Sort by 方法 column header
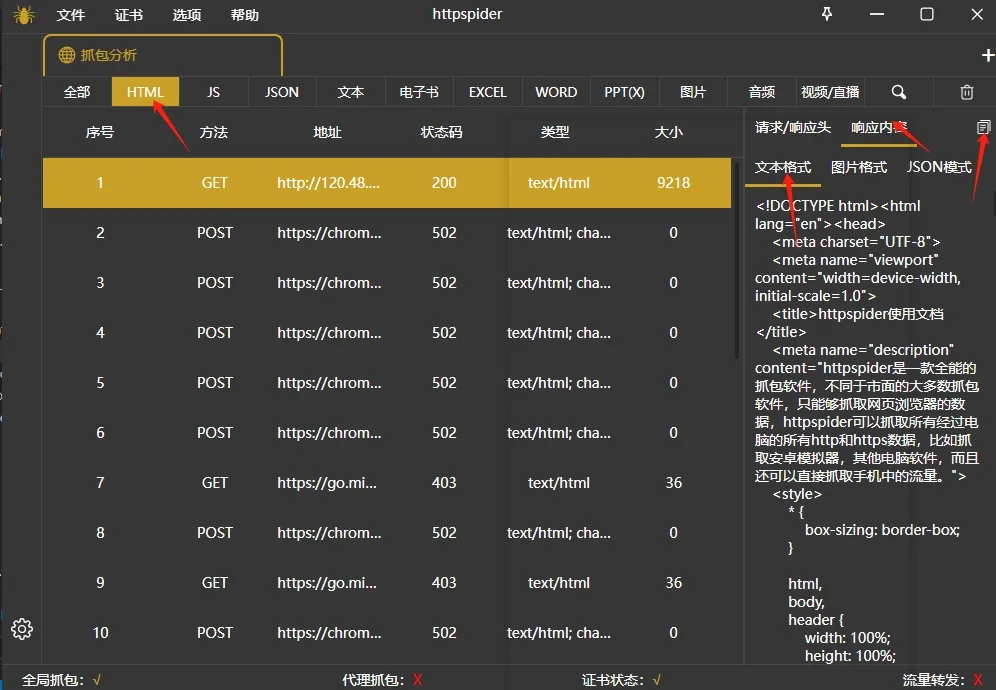 coord(213,132)
